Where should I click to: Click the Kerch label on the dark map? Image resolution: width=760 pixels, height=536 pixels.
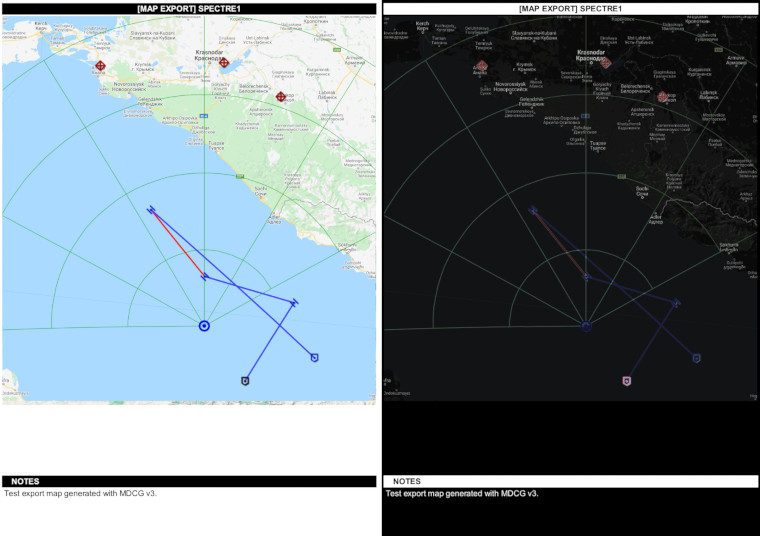point(422,26)
